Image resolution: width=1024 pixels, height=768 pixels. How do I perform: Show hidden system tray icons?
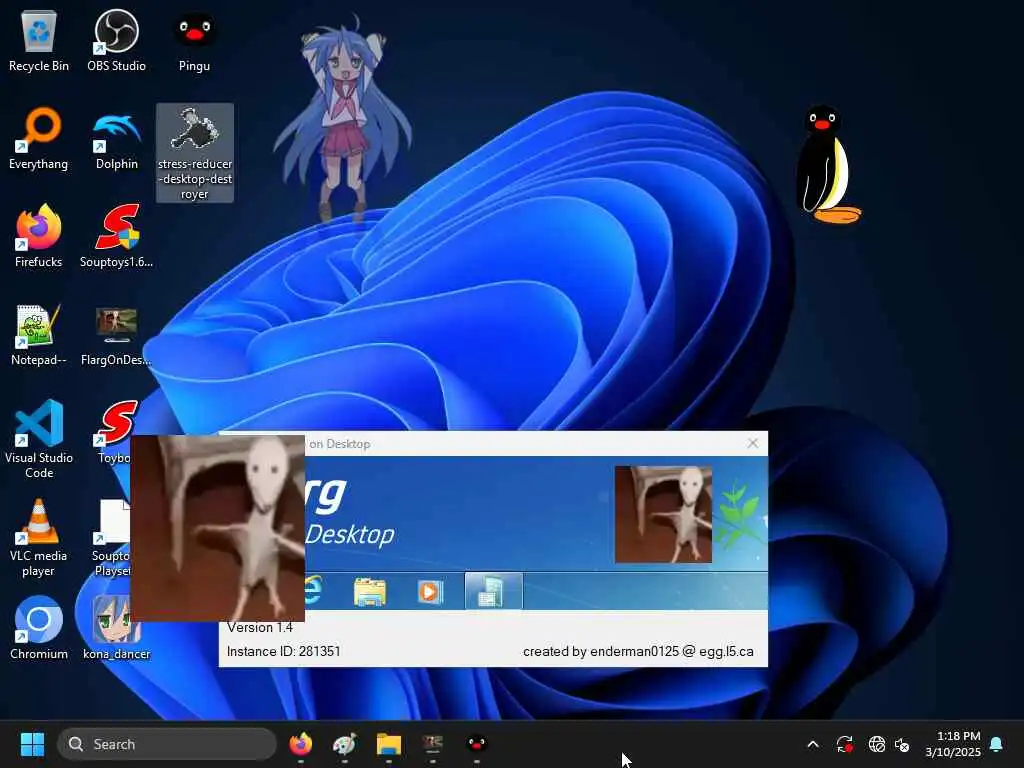813,744
